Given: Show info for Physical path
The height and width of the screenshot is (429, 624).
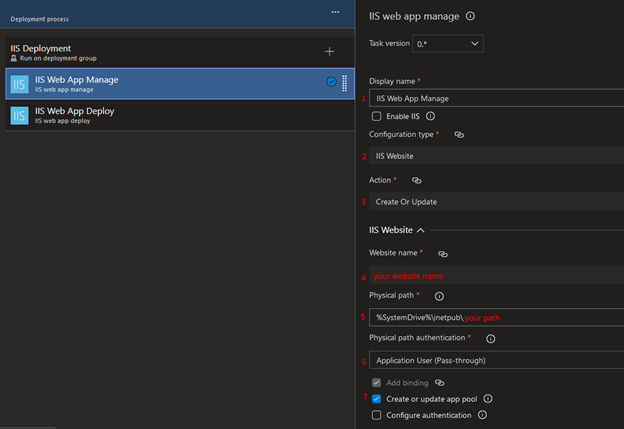Looking at the screenshot, I should click(x=439, y=296).
